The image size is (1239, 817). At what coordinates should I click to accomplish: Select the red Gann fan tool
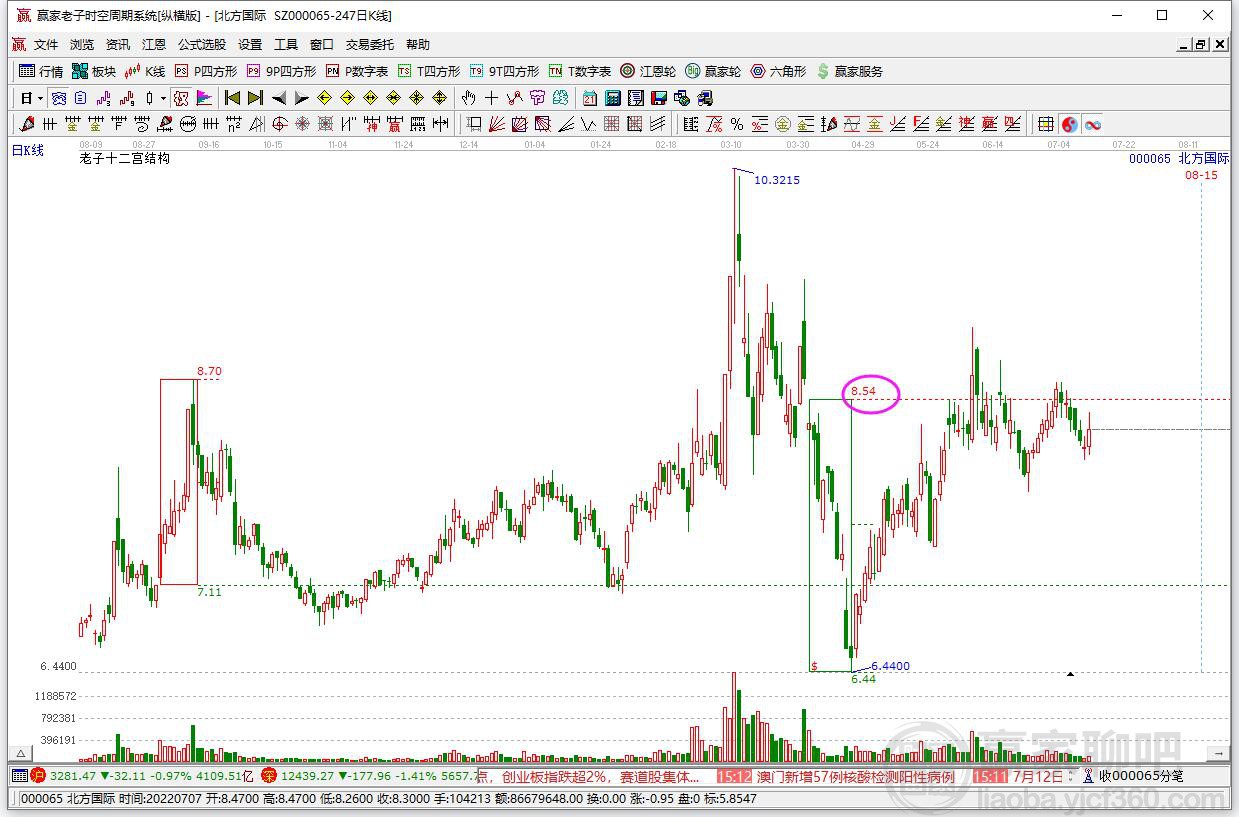497,124
